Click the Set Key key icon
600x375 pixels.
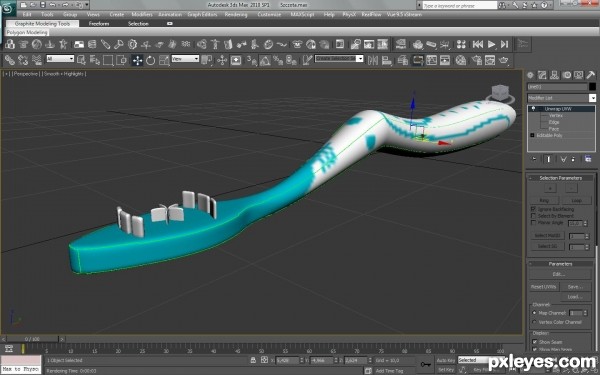[426, 364]
